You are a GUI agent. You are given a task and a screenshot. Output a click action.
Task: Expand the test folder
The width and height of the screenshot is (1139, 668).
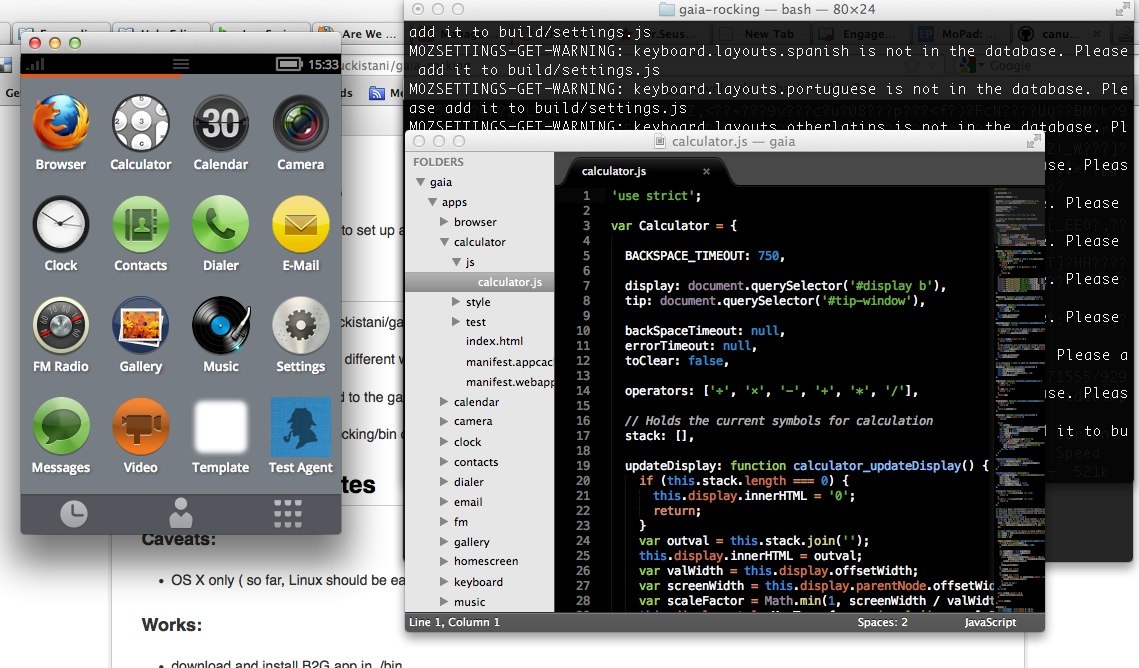pyautogui.click(x=456, y=322)
